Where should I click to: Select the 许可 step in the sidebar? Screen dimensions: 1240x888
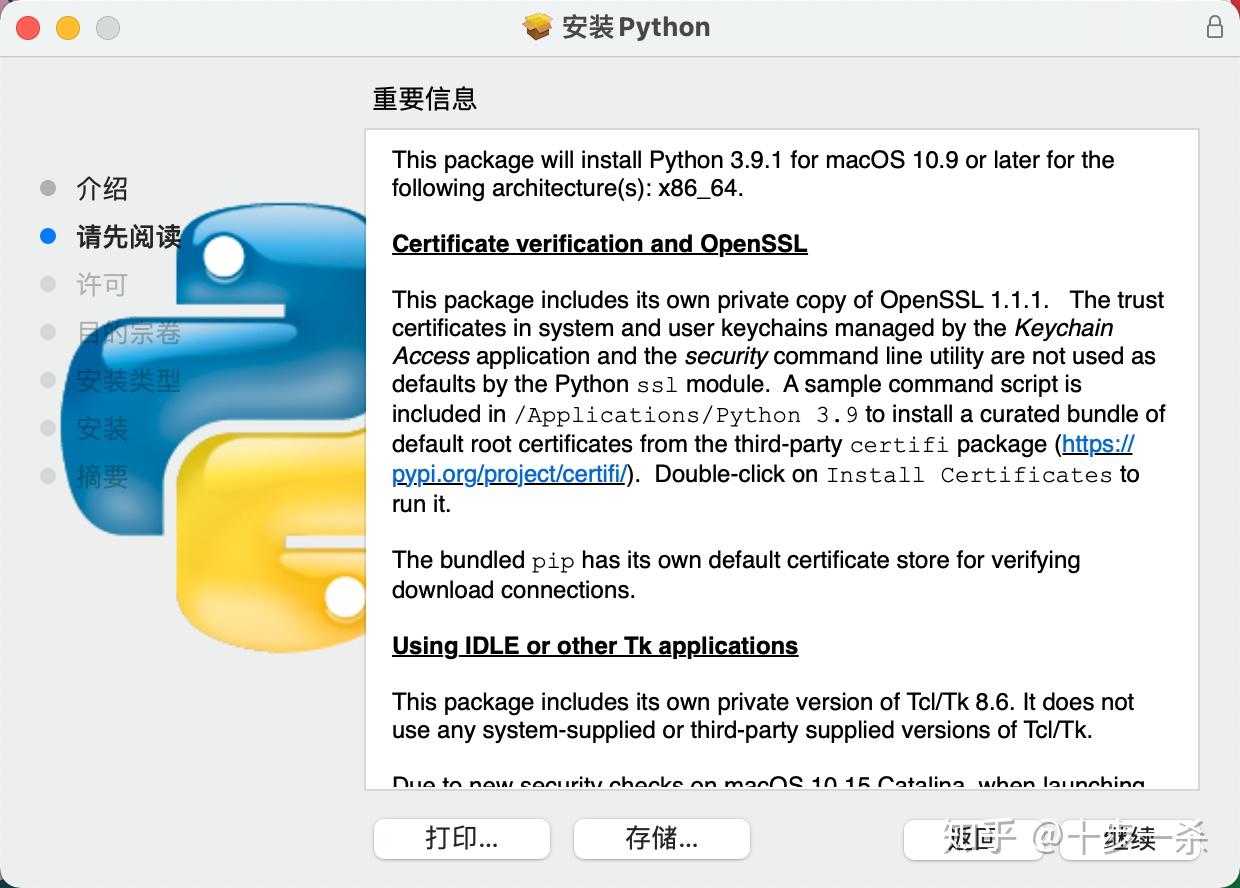point(100,284)
